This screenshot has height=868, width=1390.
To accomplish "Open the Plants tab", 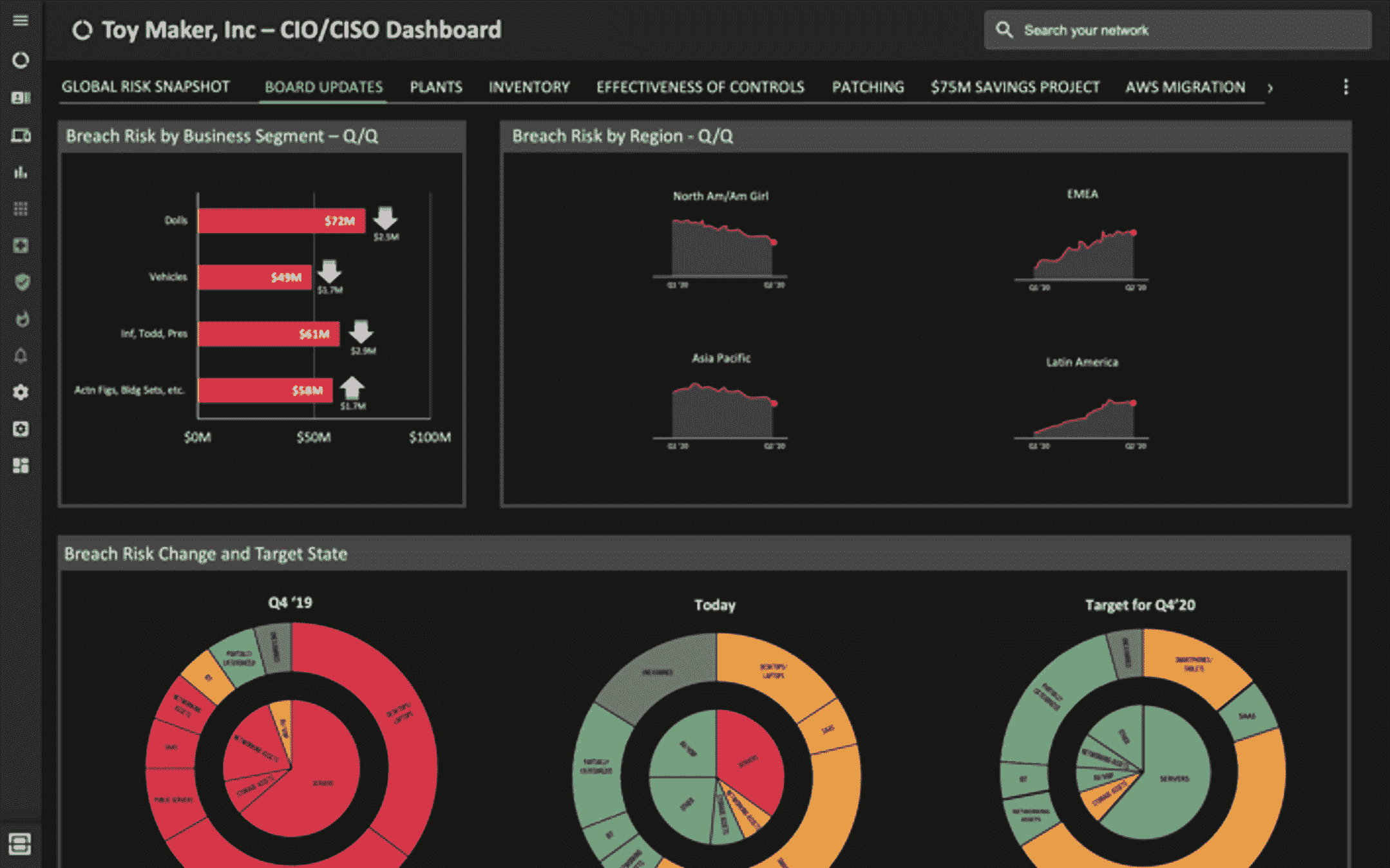I will 436,87.
